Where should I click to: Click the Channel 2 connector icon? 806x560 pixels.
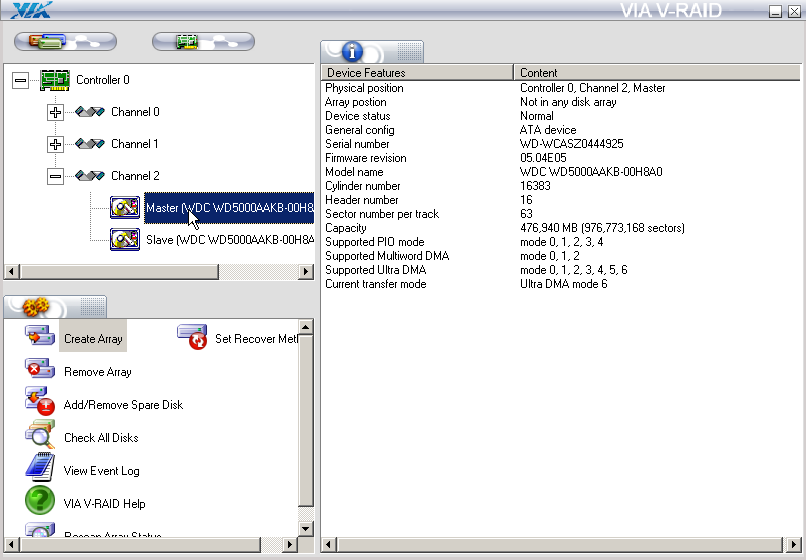[x=90, y=176]
